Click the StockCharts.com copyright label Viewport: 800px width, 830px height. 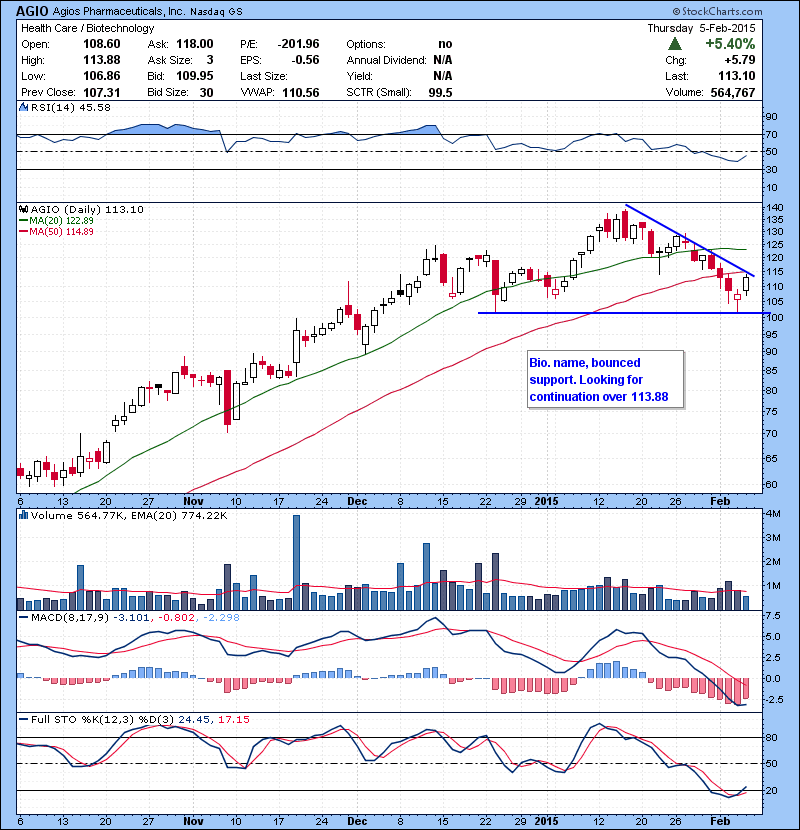[717, 11]
